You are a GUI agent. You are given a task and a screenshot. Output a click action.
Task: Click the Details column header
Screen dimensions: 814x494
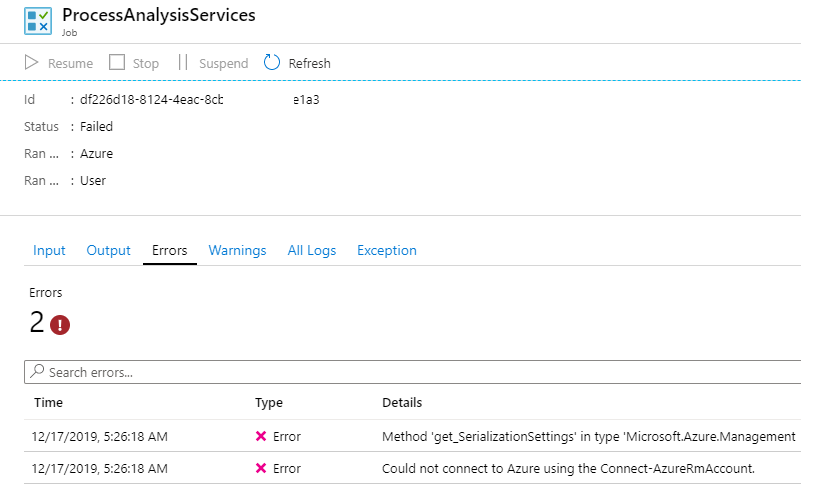tap(402, 402)
